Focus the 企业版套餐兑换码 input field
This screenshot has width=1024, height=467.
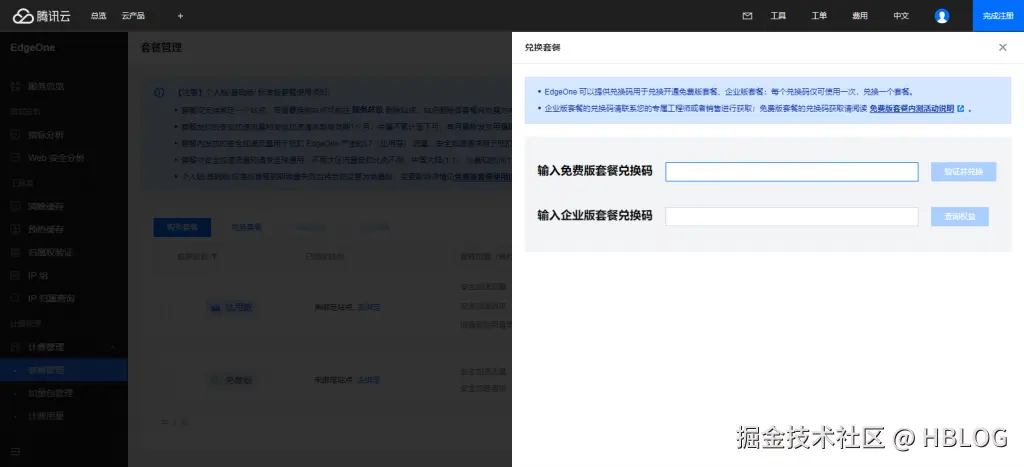pyautogui.click(x=792, y=216)
